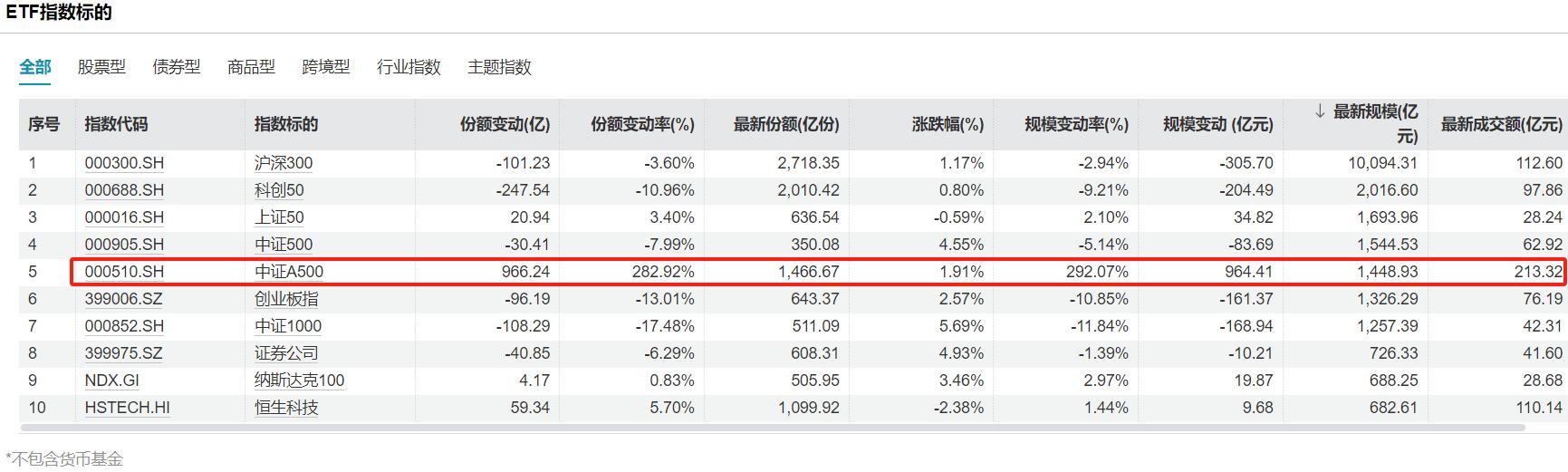Click the 中证A500 index name link
1568x472 pixels.
point(289,272)
